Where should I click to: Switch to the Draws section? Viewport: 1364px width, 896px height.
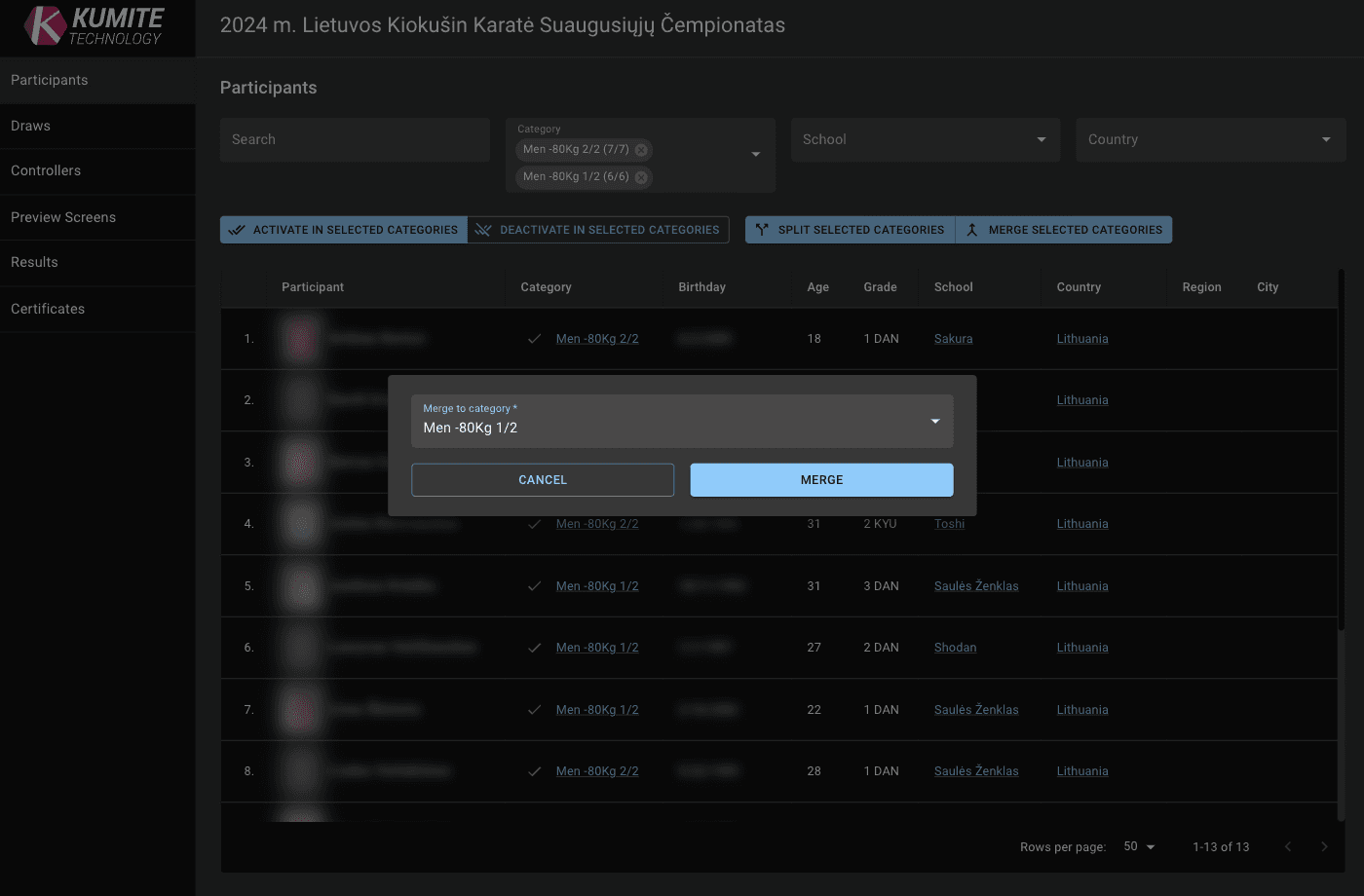coord(30,126)
